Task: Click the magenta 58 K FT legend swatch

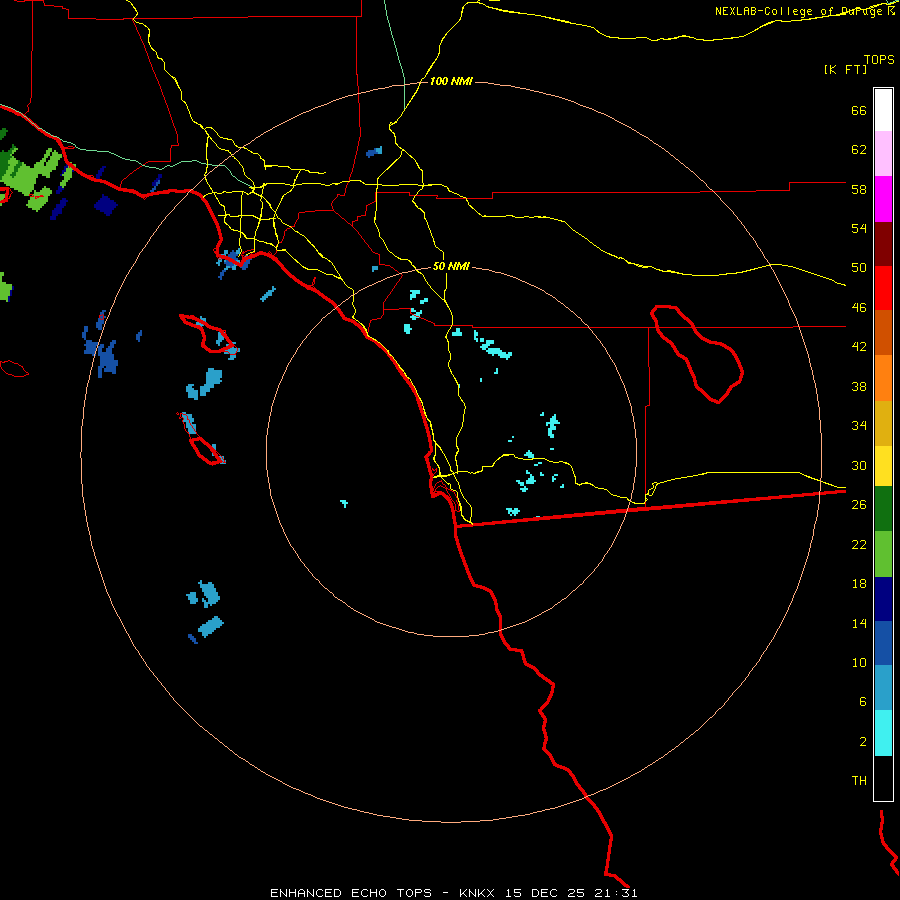Action: tap(883, 199)
